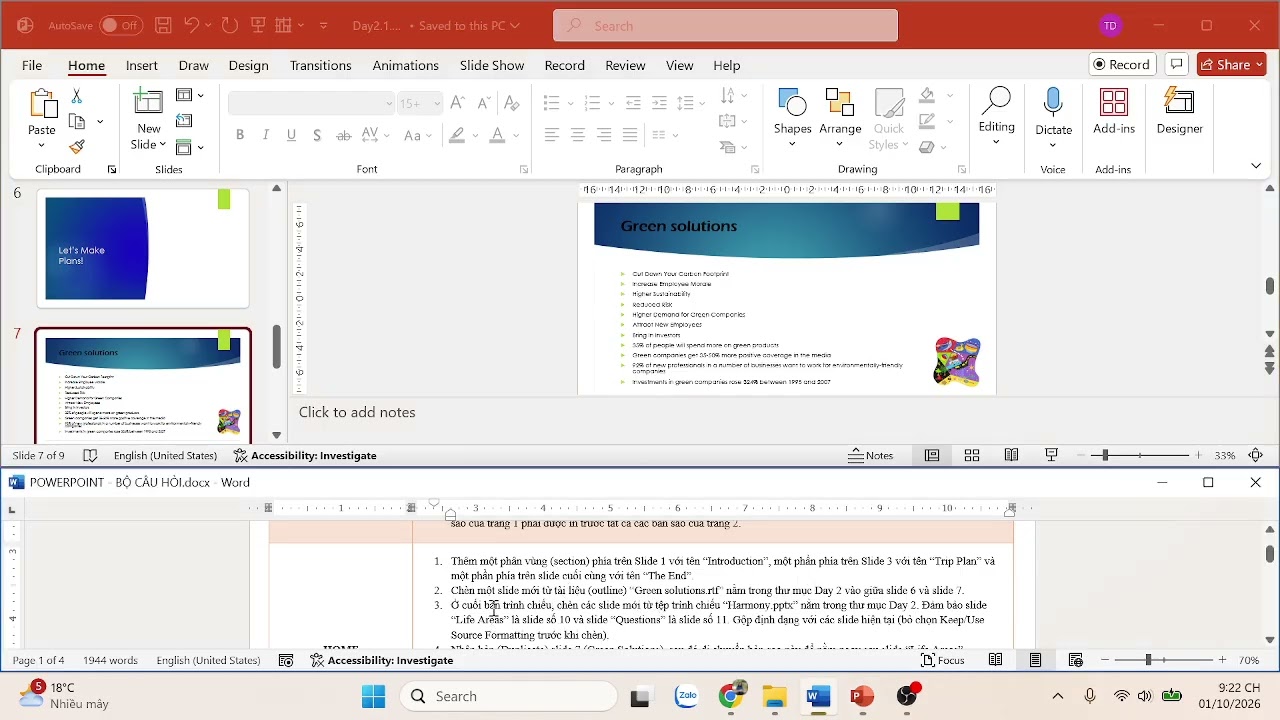Click the Center alignment icon
The height and width of the screenshot is (720, 1280).
tap(578, 135)
